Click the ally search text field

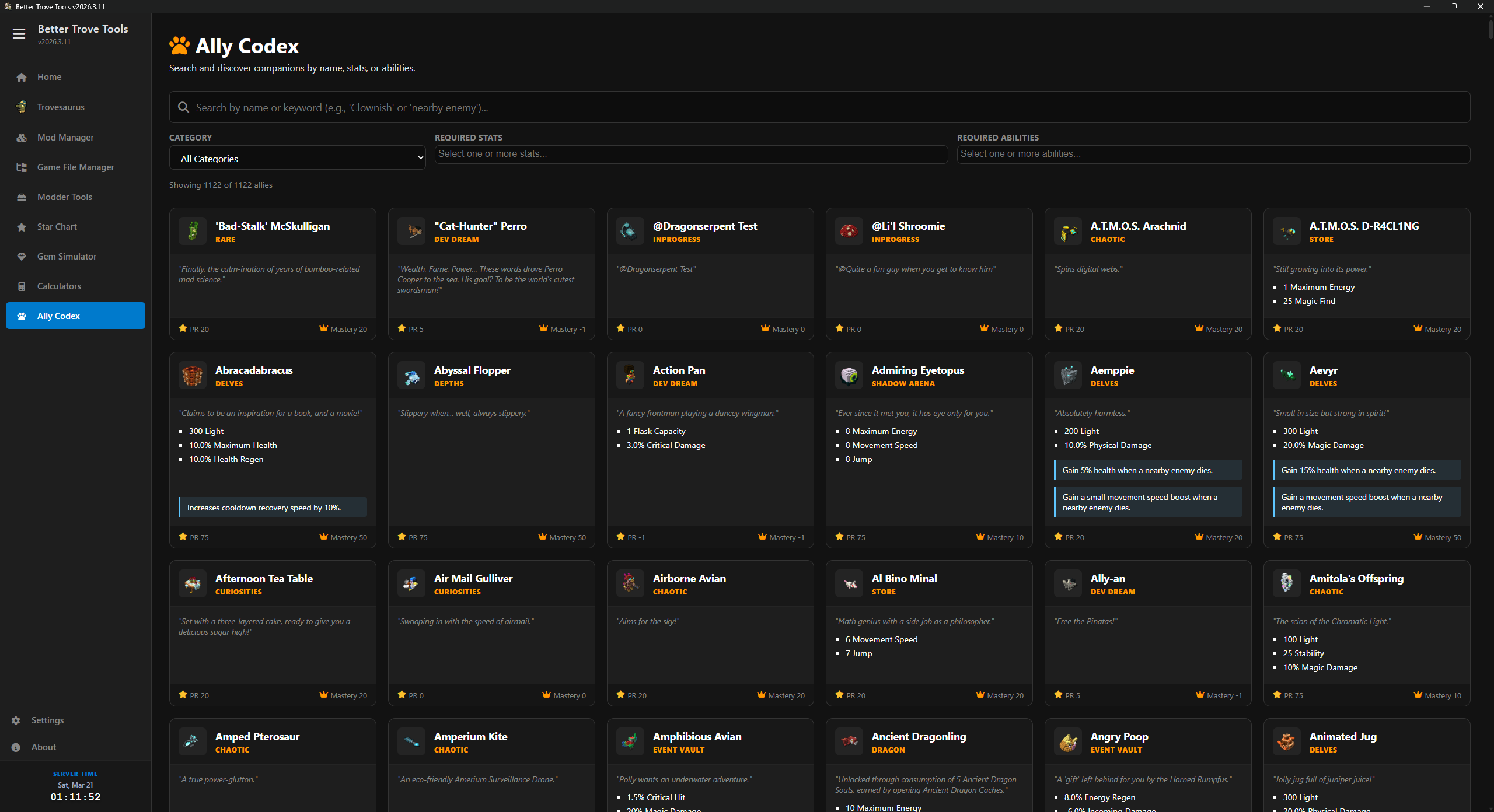(817, 107)
